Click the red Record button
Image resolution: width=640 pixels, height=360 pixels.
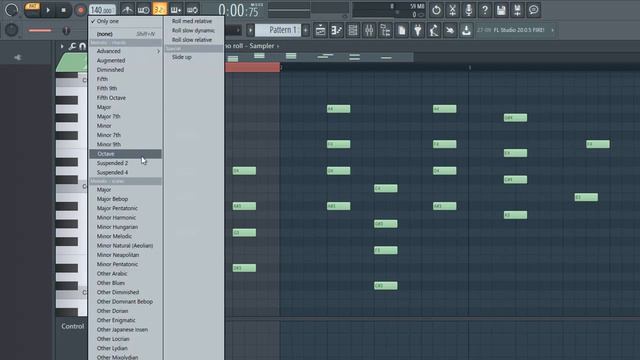click(x=80, y=10)
